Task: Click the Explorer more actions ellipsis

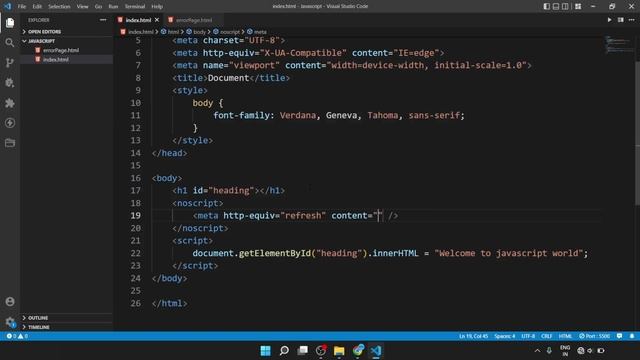Action: 103,20
